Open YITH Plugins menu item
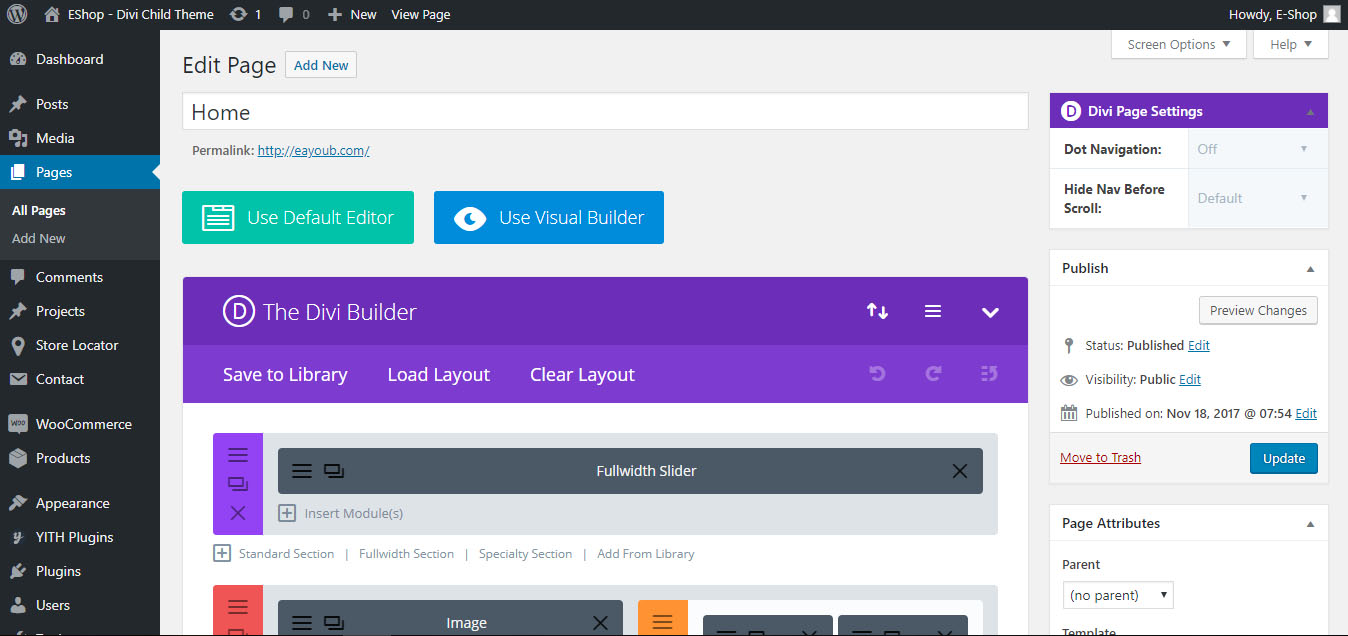 80,537
